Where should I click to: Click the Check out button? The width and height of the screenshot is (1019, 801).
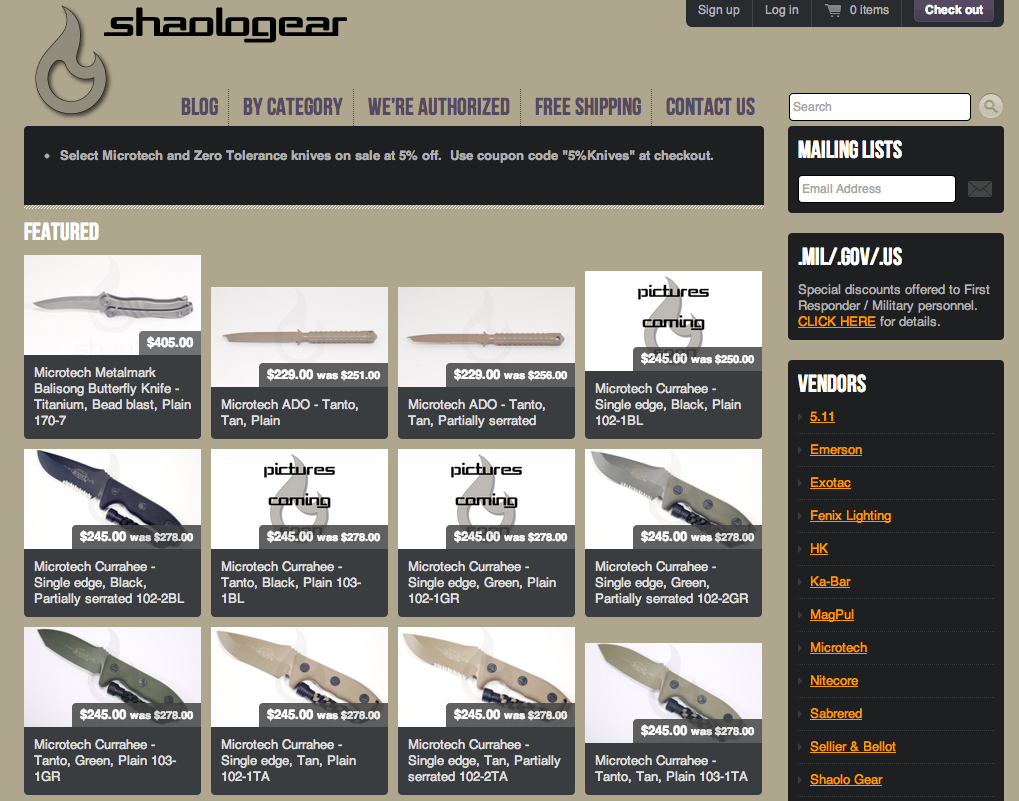point(953,10)
